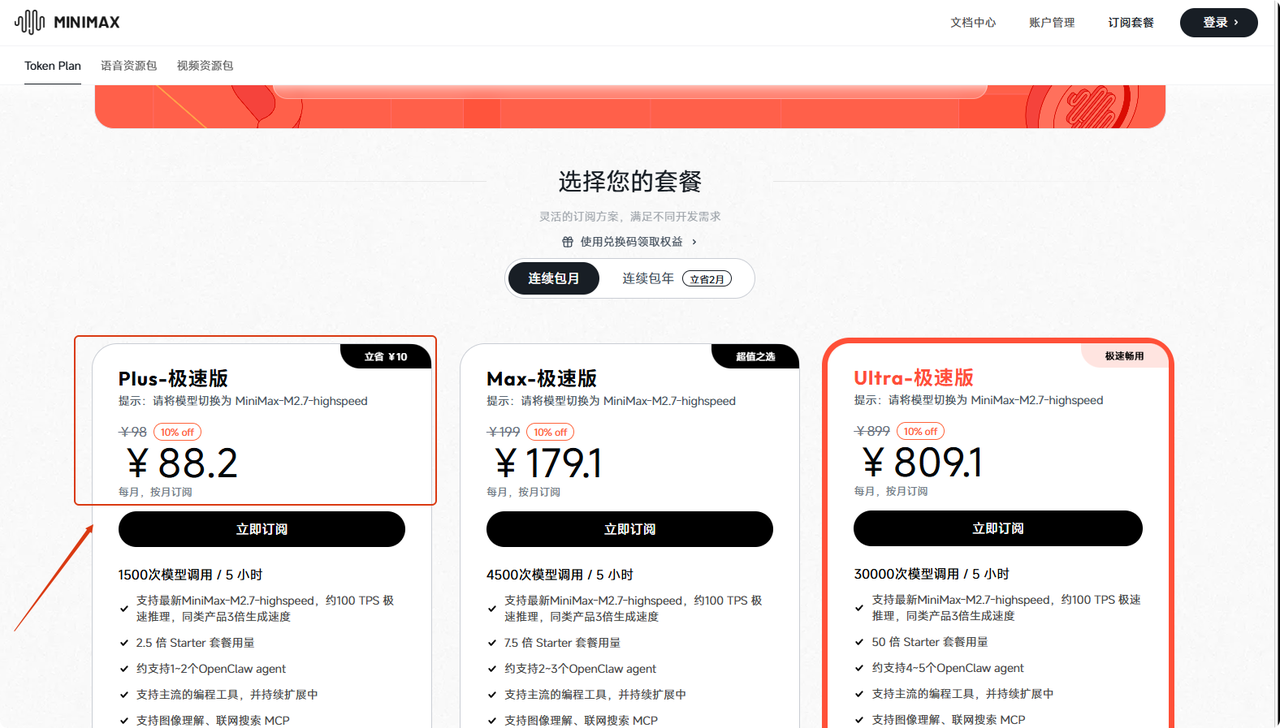1280x728 pixels.
Task: Click 约支持4~5个OpenClaw agent text
Action: [x=948, y=668]
